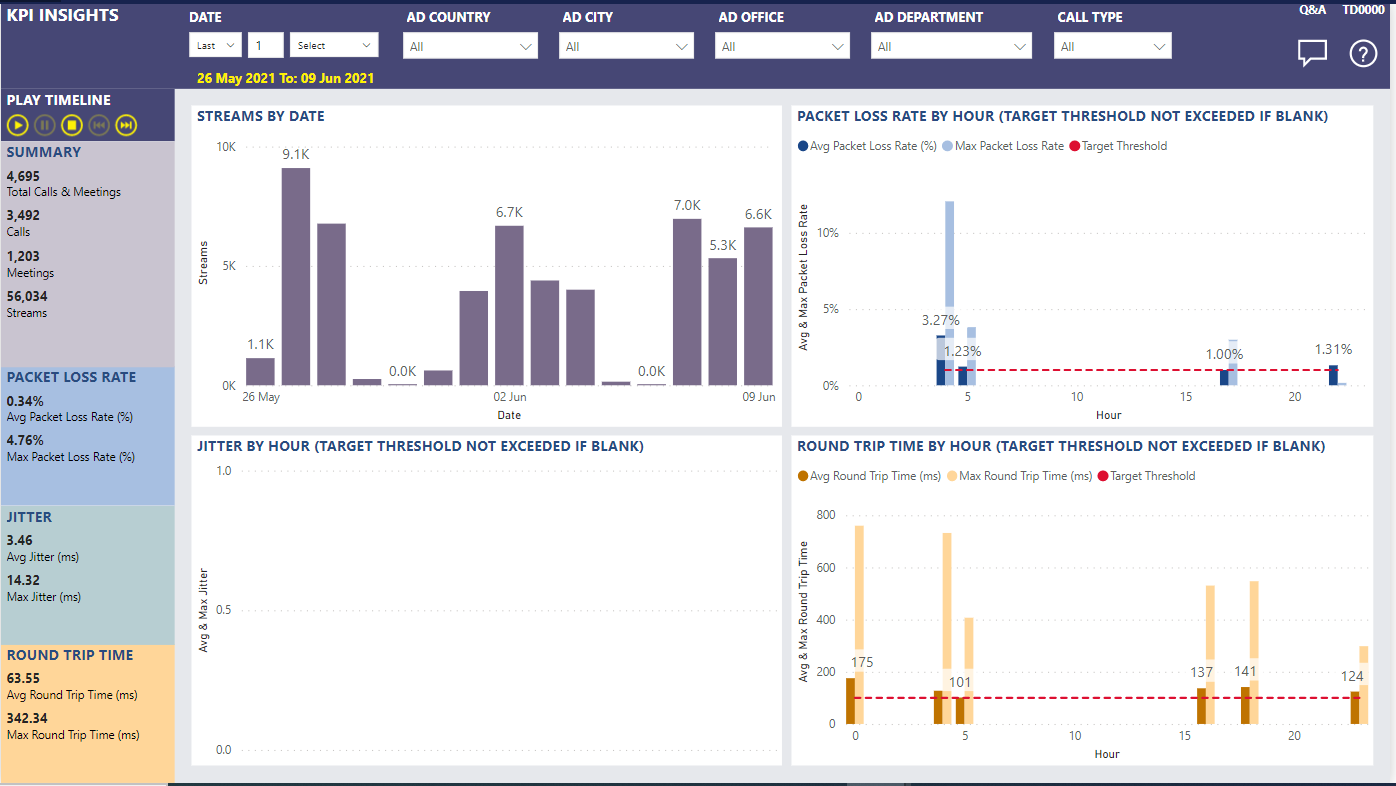This screenshot has height=786, width=1396.
Task: Select the 5.3K streams bar
Action: tap(723, 322)
